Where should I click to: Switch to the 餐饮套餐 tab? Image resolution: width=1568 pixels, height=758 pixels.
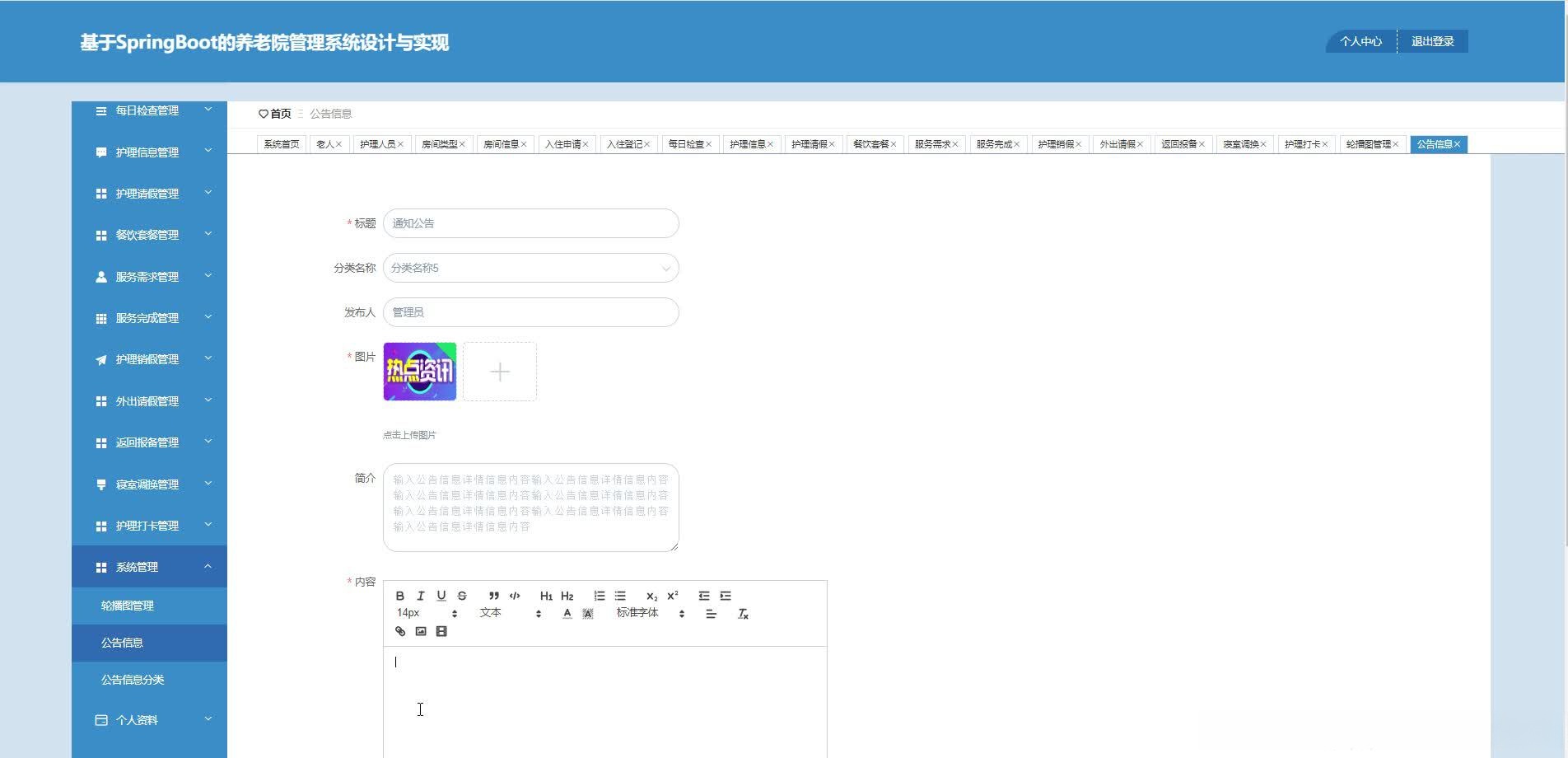870,143
